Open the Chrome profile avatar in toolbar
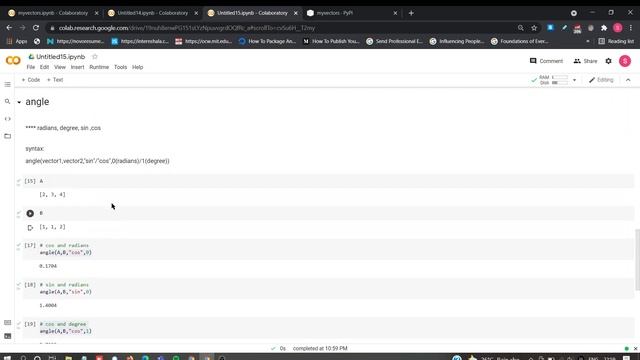 pyautogui.click(x=618, y=28)
